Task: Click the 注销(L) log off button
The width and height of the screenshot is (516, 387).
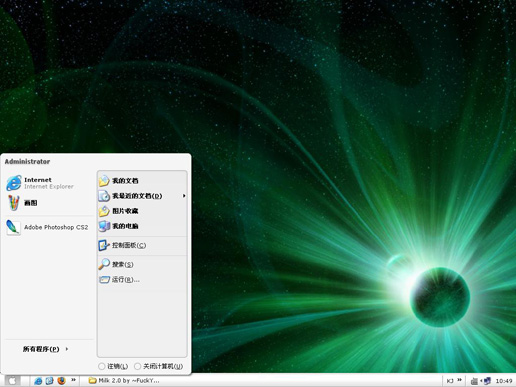Action: click(x=113, y=366)
